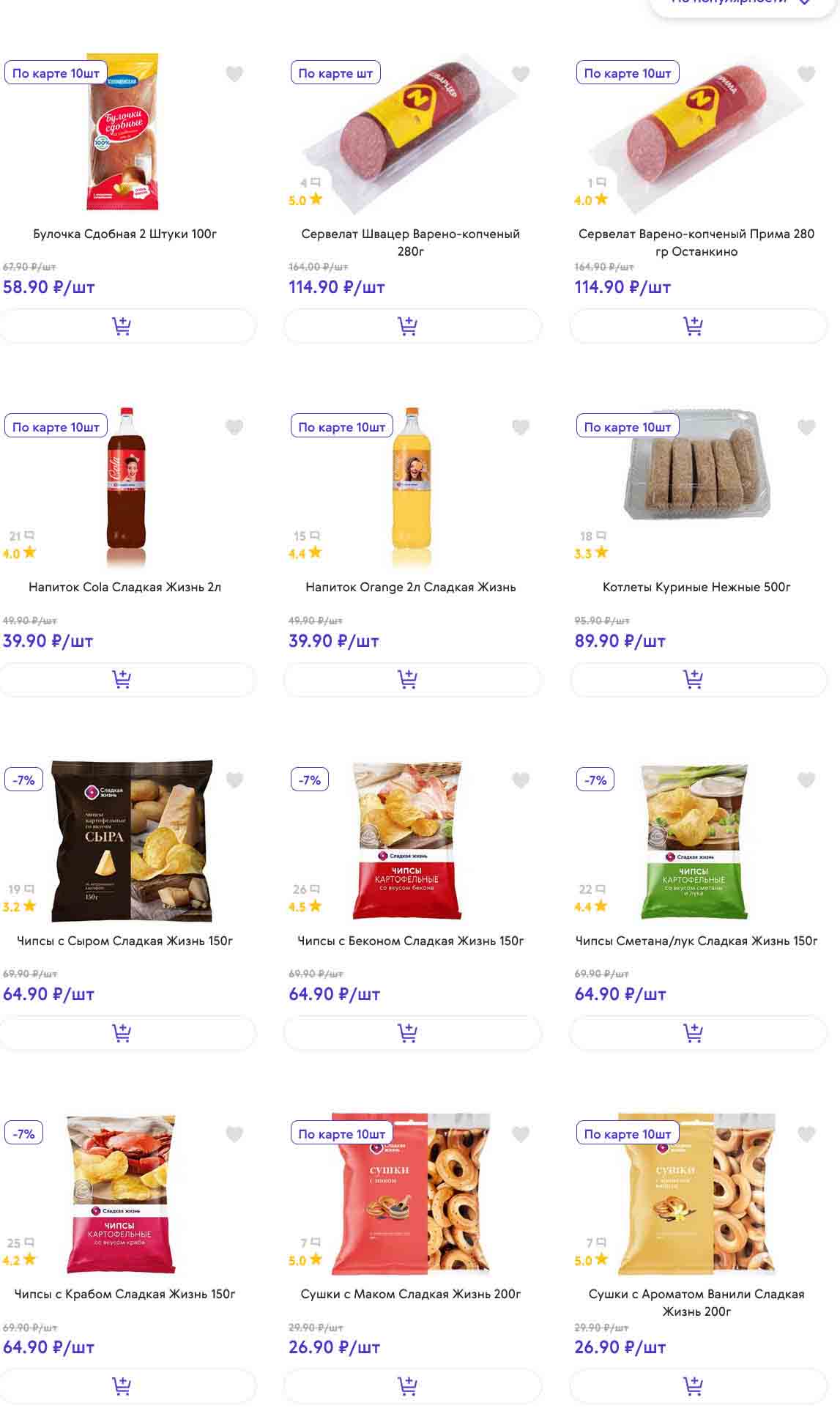Add Чипсы с Беконом to cart
The image size is (840, 1414).
tap(407, 1033)
